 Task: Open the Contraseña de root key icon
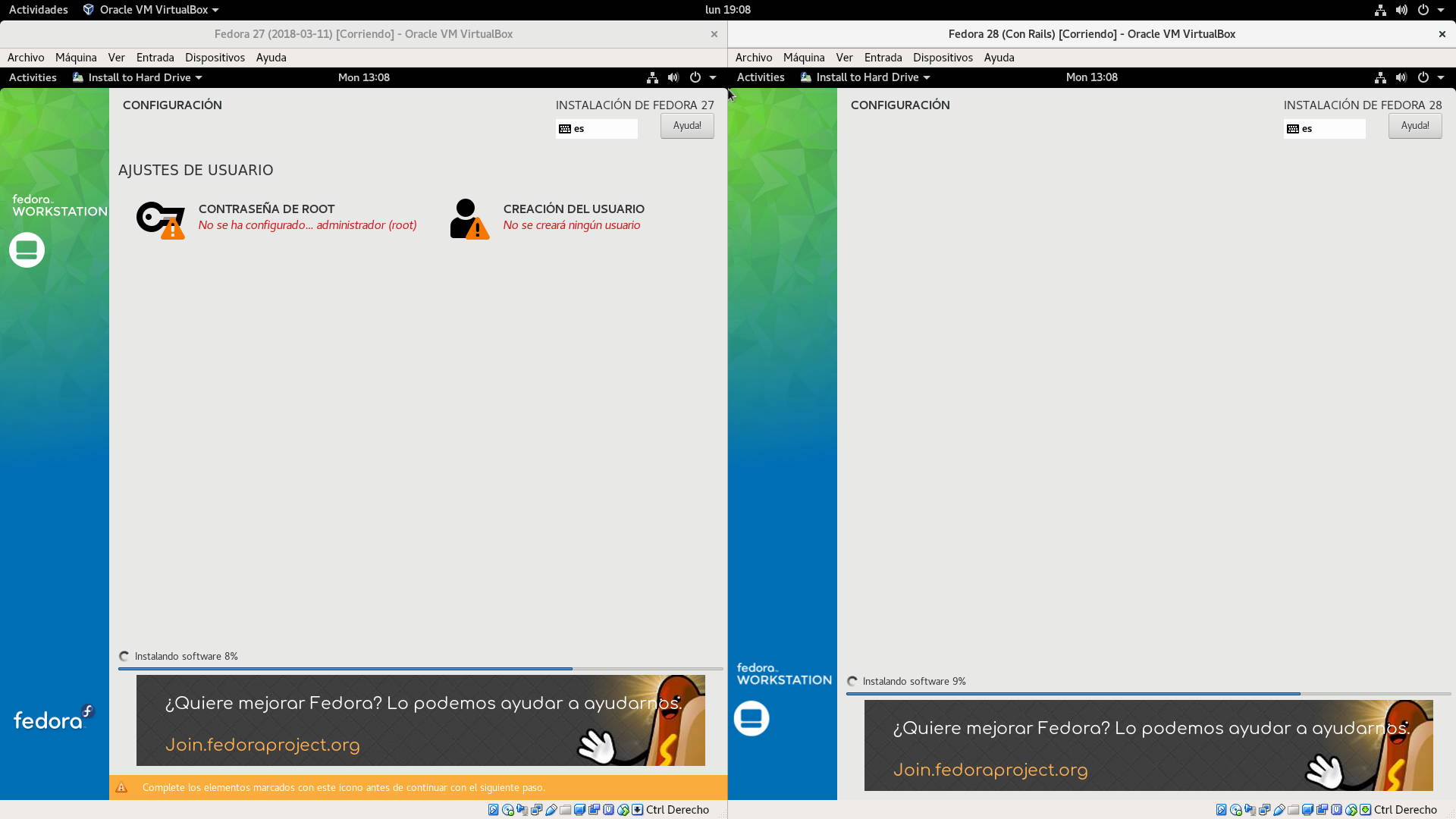point(160,219)
